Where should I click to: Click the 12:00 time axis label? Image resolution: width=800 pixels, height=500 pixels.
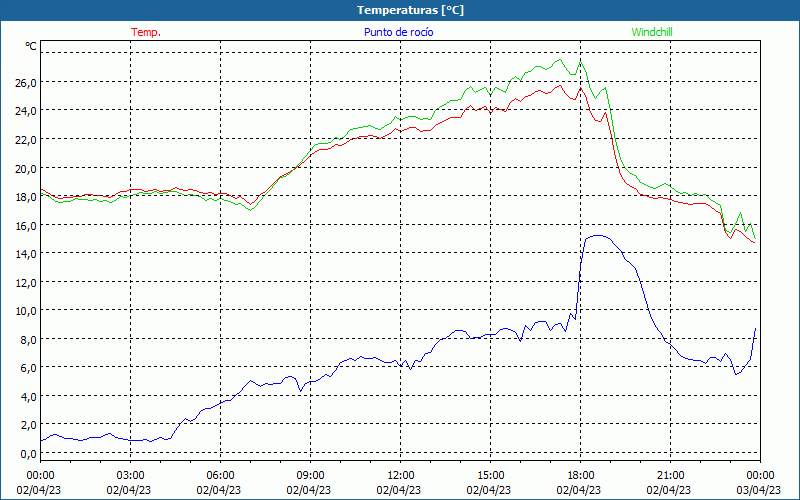[x=401, y=476]
